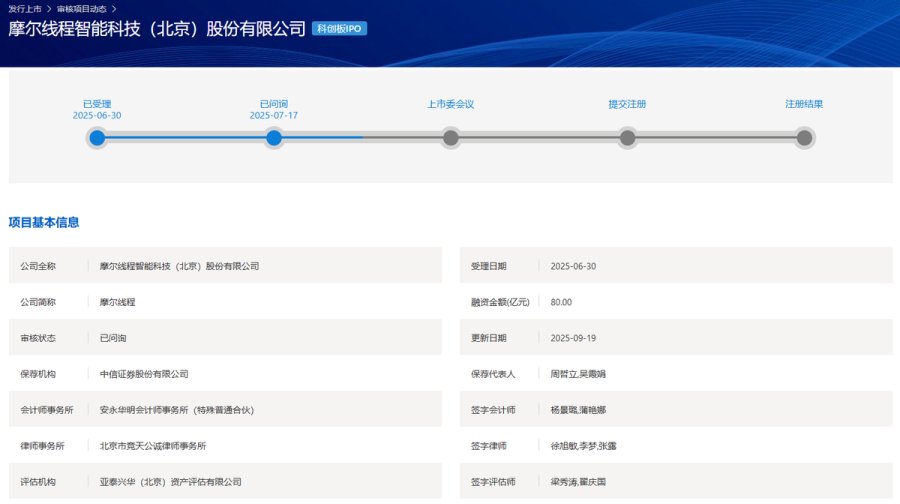Click the 融资金额 value 80.00
This screenshot has width=900, height=504.
pyautogui.click(x=561, y=302)
